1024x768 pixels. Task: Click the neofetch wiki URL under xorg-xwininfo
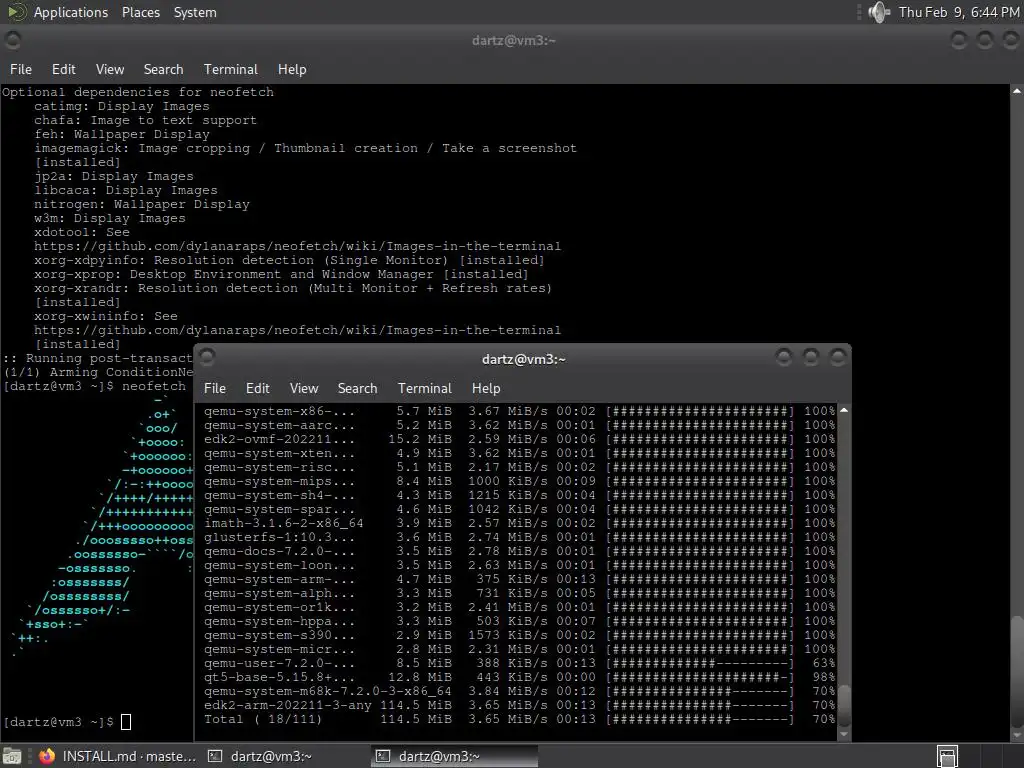(297, 330)
